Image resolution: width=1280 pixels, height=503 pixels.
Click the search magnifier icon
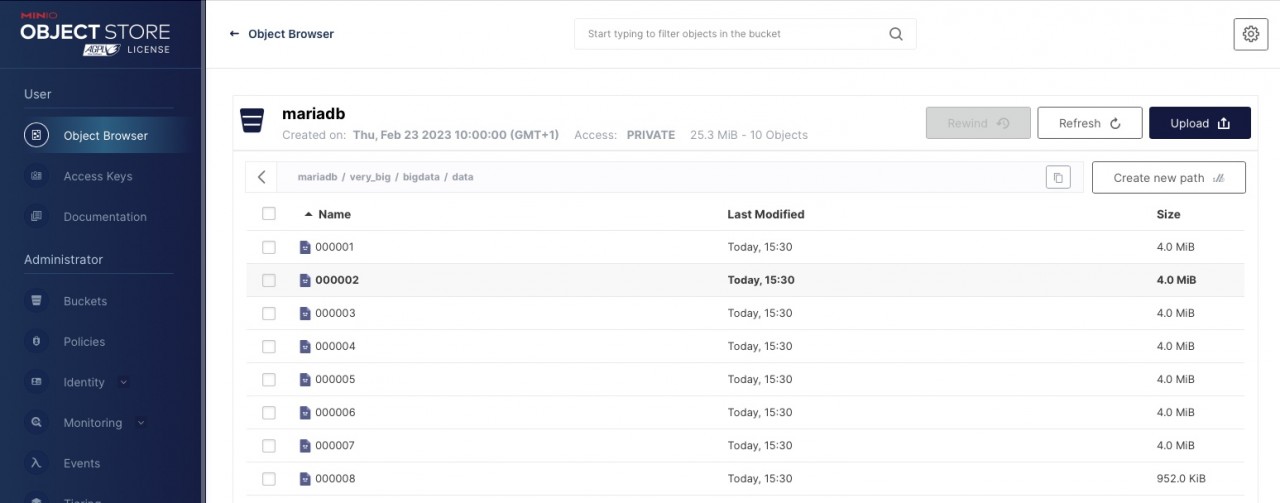pyautogui.click(x=896, y=34)
